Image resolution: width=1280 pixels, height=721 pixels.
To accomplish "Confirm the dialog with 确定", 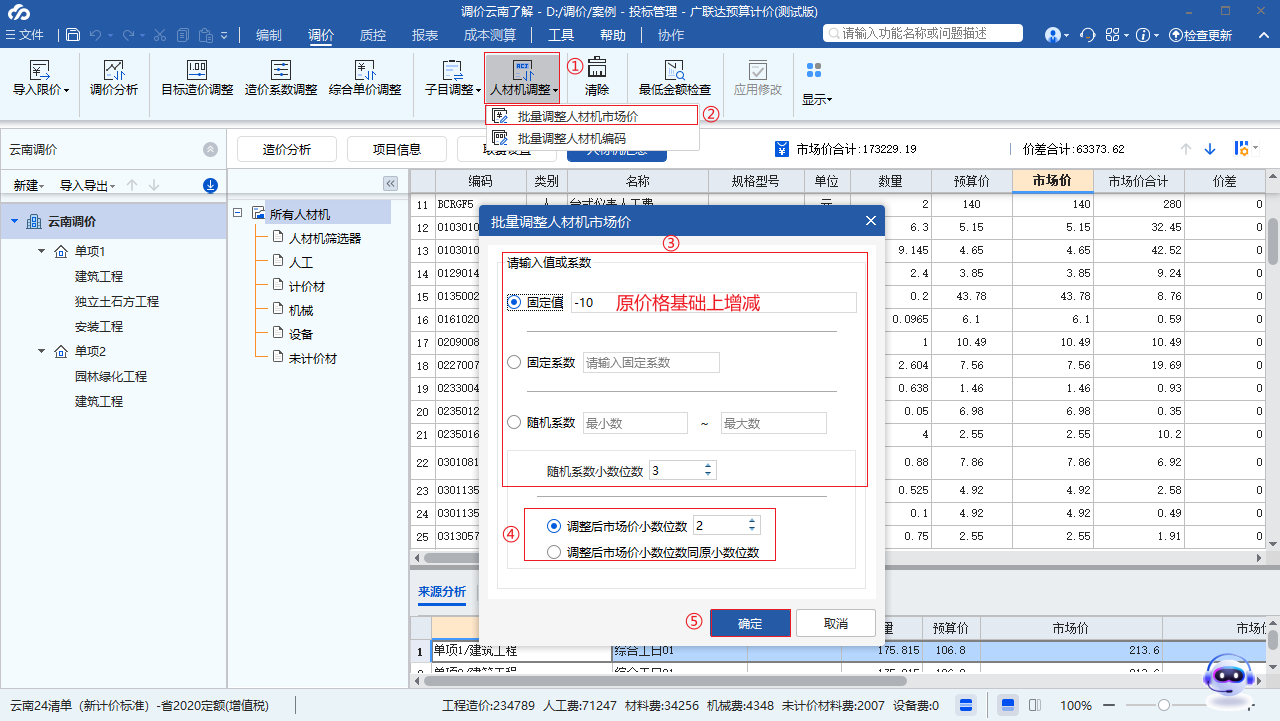I will point(750,622).
